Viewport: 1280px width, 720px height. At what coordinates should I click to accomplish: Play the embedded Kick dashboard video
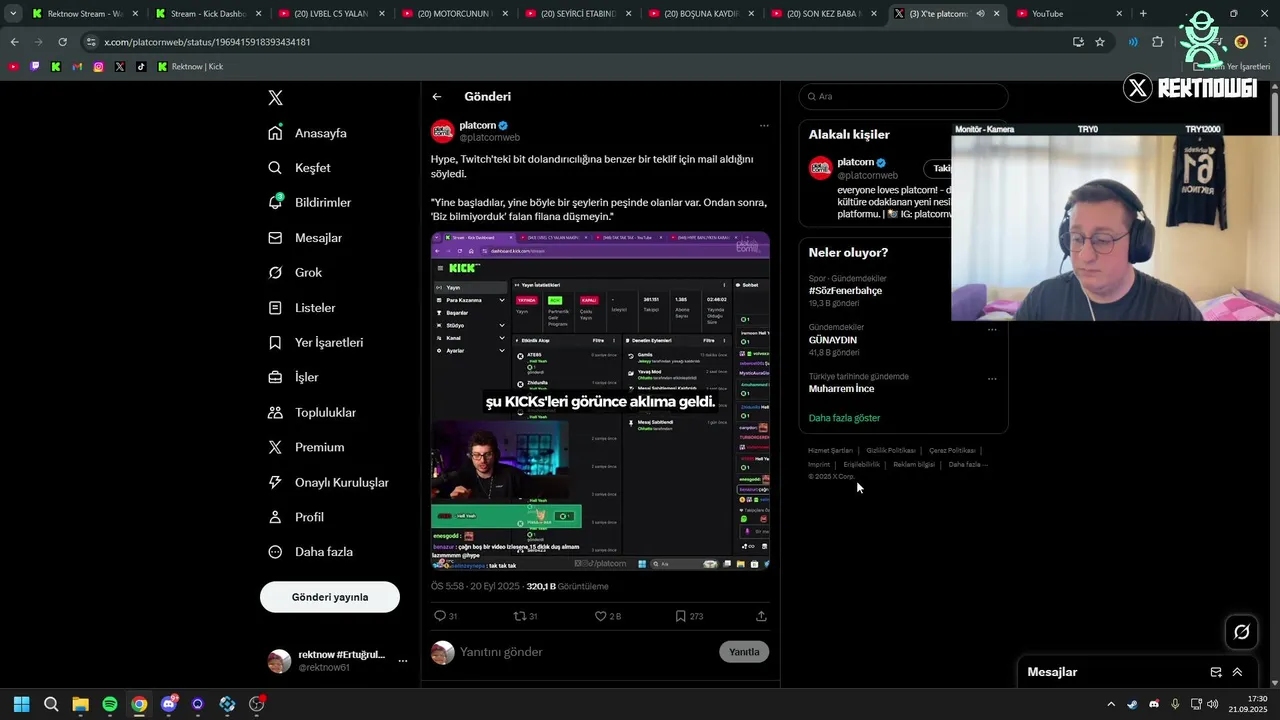pyautogui.click(x=600, y=401)
